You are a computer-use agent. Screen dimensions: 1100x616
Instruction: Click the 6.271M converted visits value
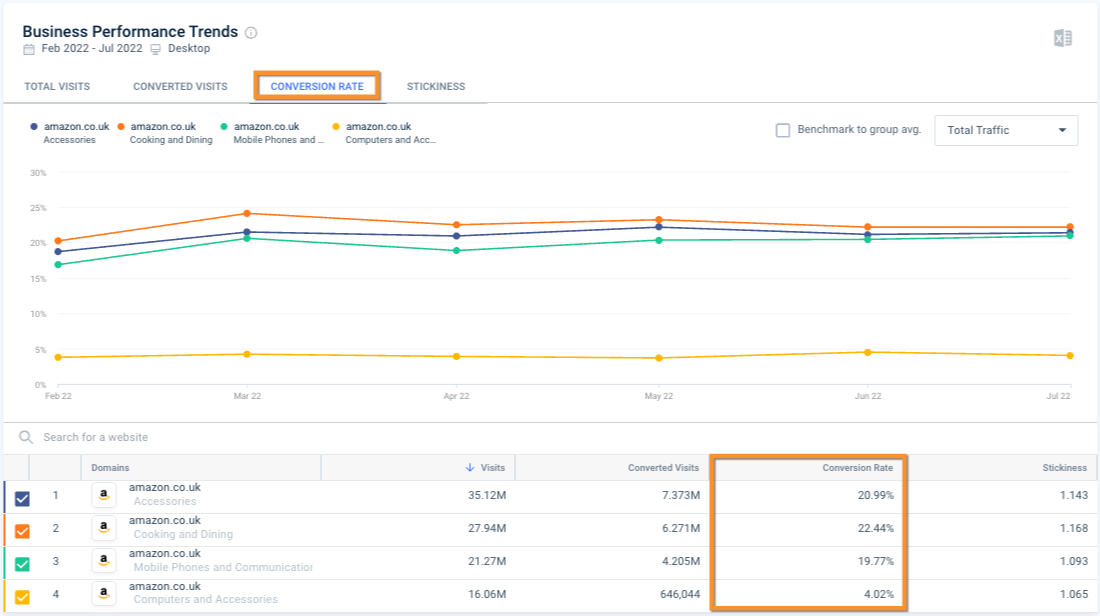tap(681, 528)
